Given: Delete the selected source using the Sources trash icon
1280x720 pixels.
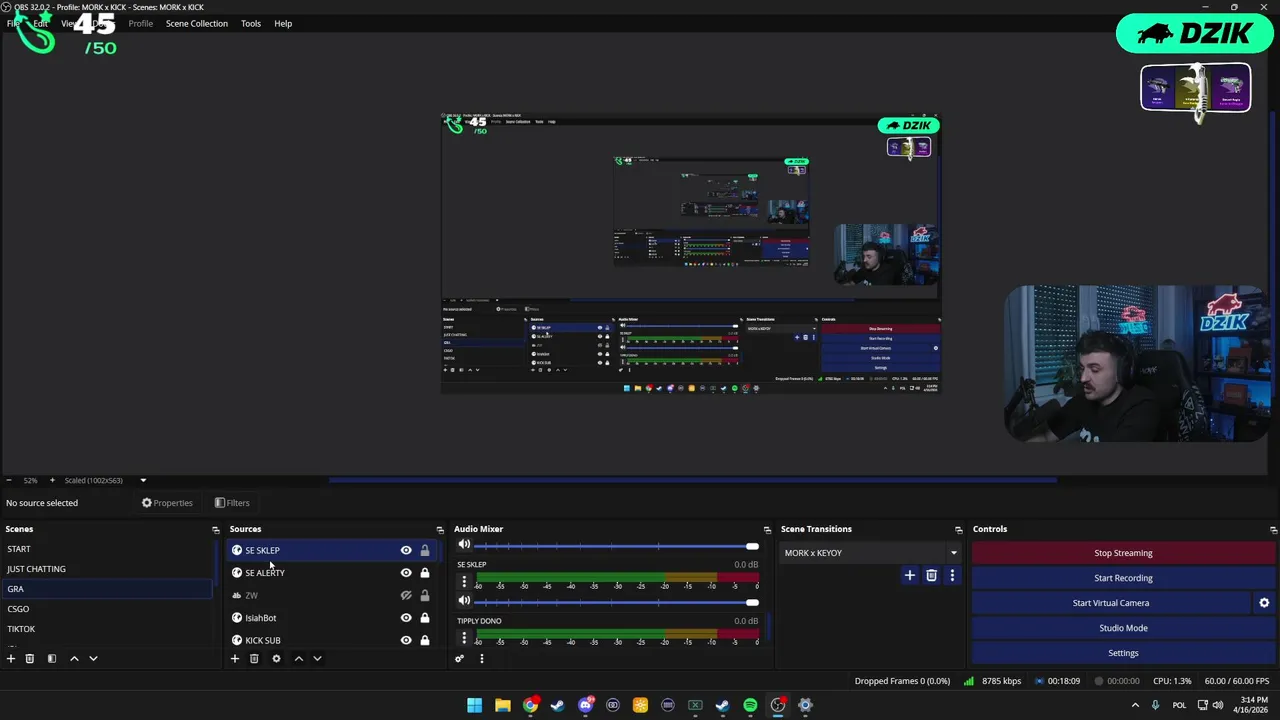Looking at the screenshot, I should click(254, 659).
